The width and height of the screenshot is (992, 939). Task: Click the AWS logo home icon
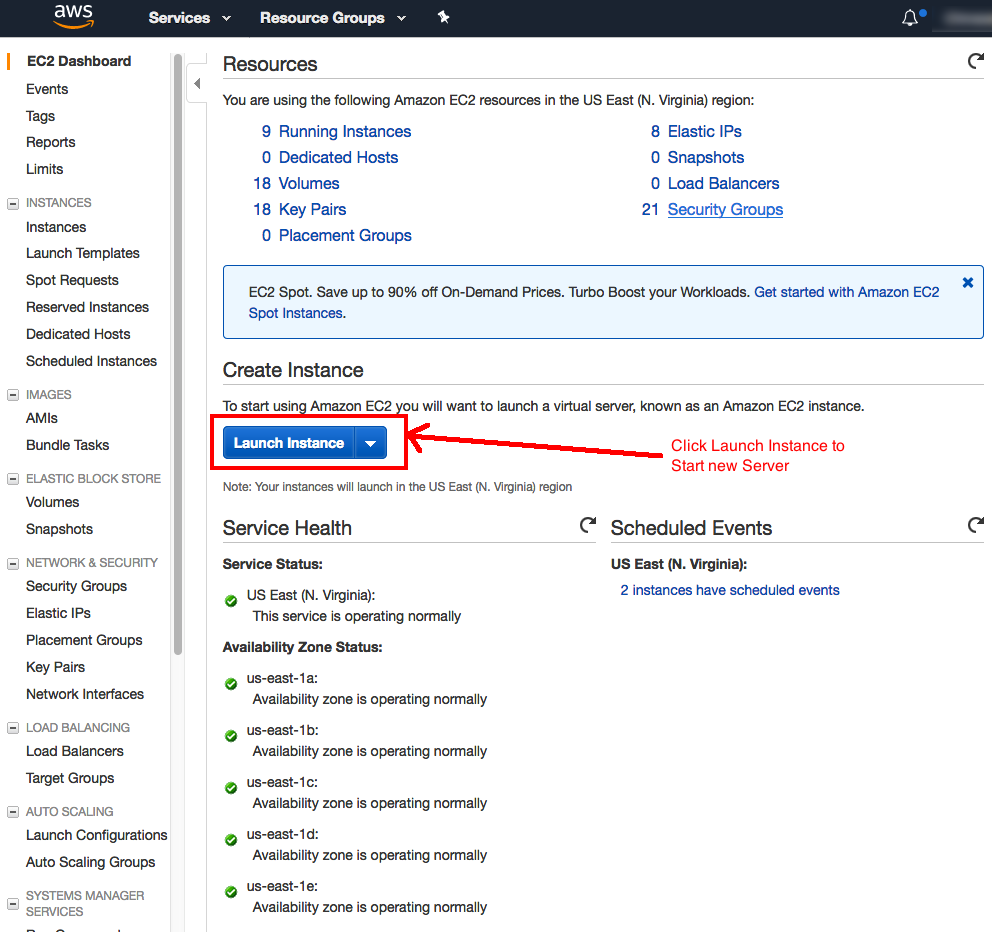click(73, 16)
